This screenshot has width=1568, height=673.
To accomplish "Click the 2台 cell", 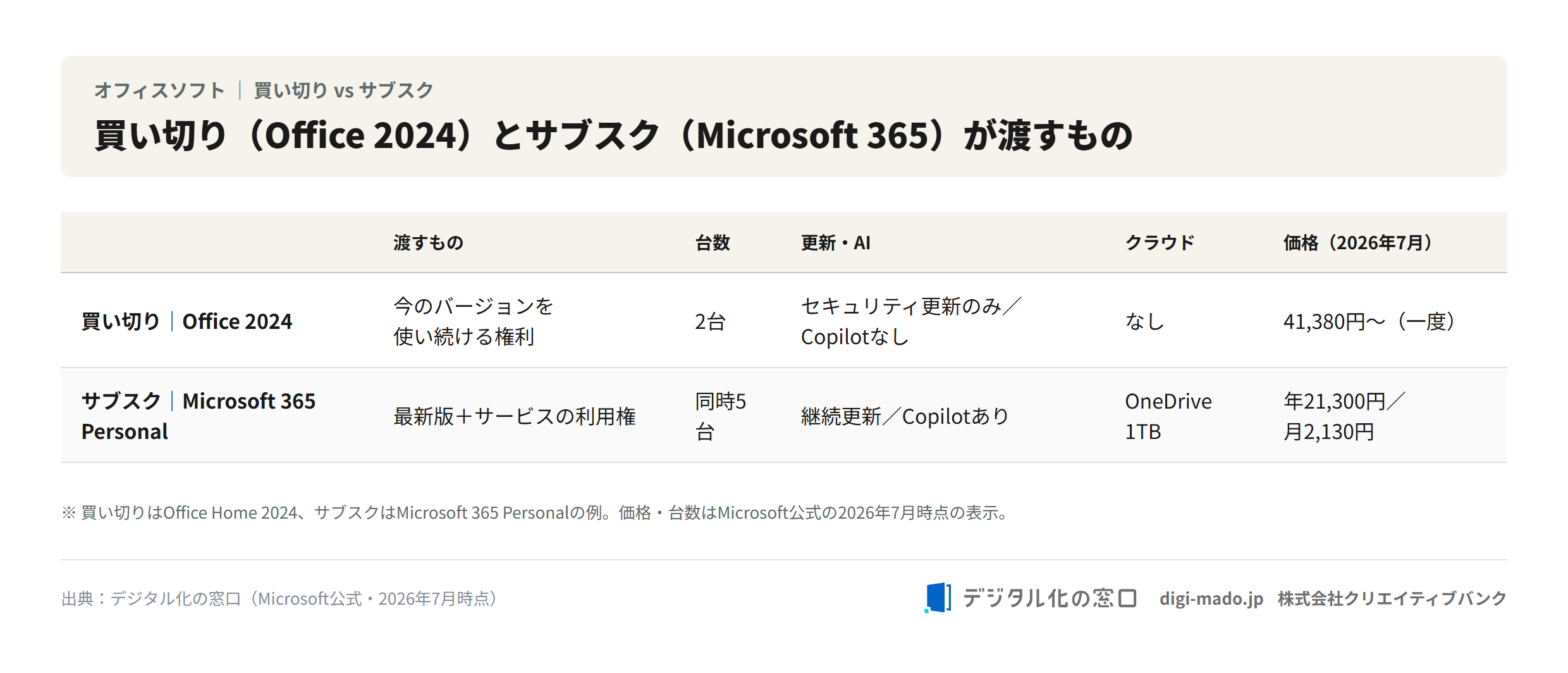I will [x=709, y=321].
